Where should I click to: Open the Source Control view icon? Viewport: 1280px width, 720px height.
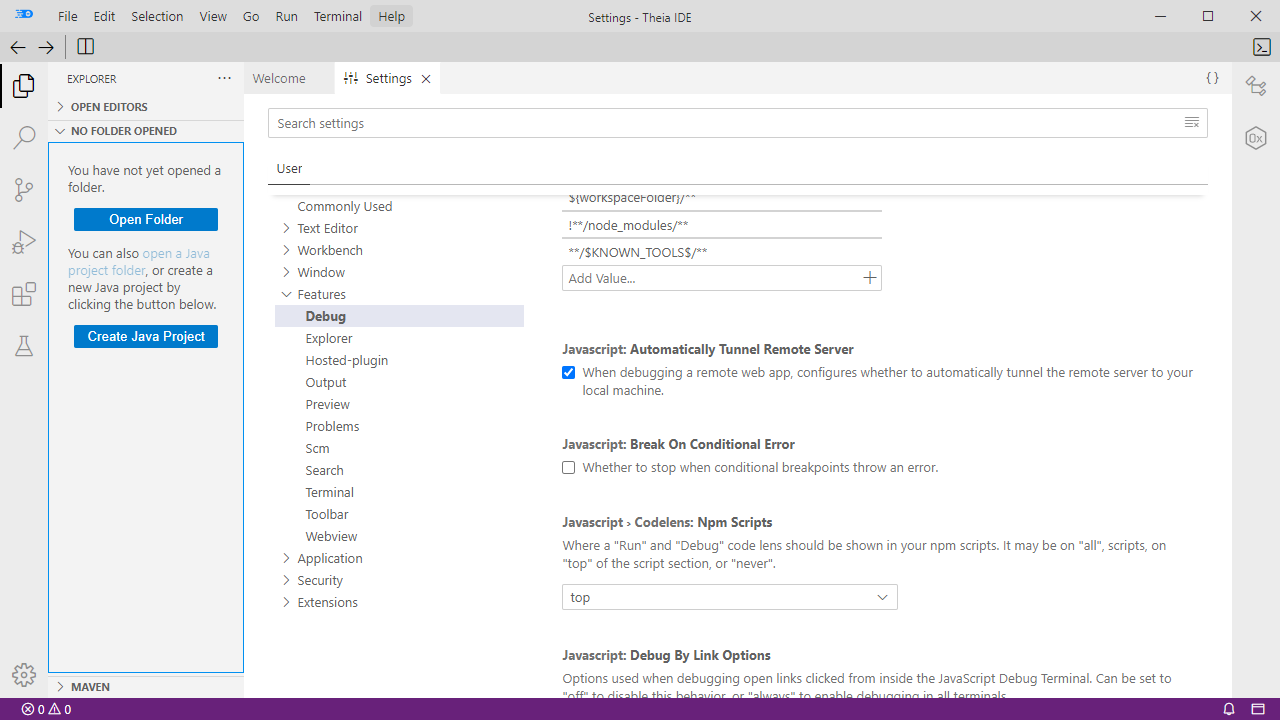point(24,190)
